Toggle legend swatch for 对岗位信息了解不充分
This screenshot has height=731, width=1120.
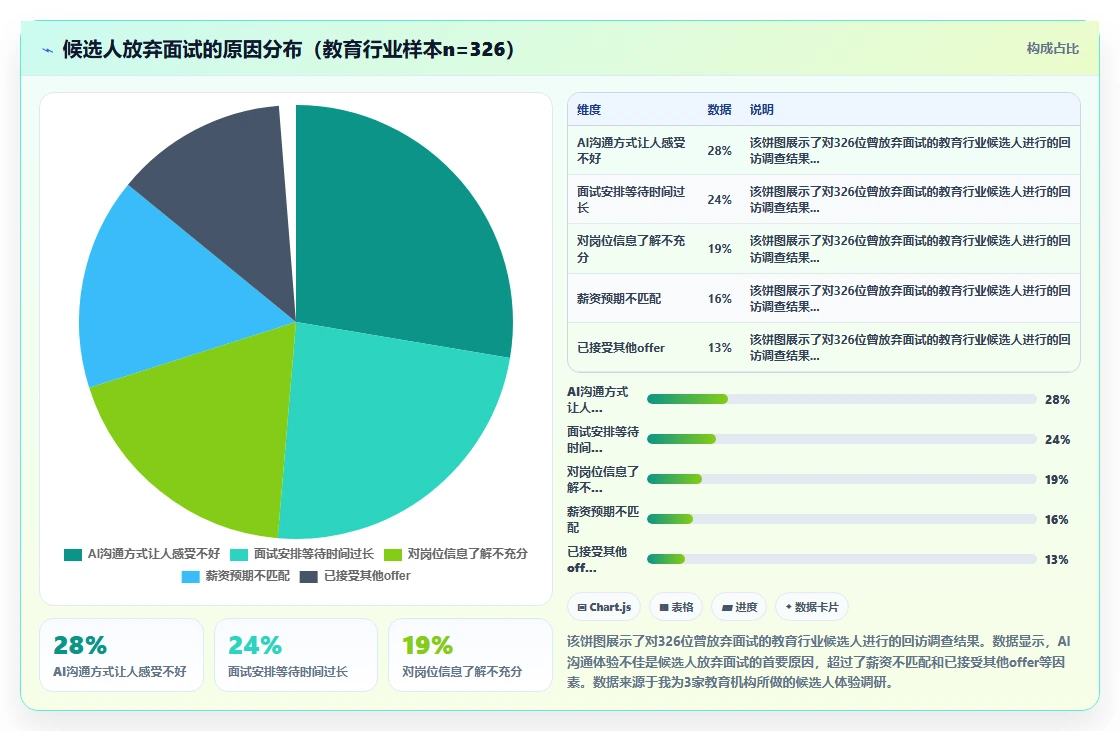pos(393,555)
